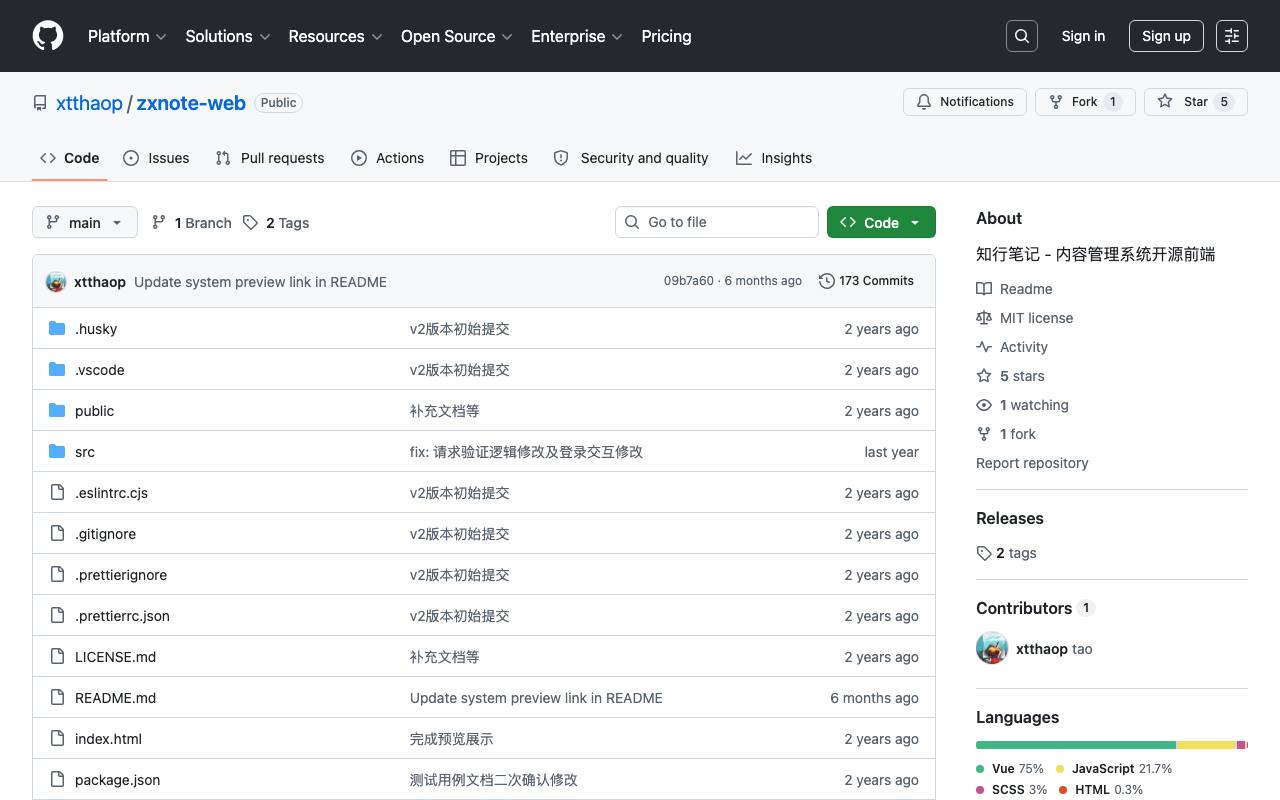
Task: Switch to the Security and quality tab
Action: 631,158
